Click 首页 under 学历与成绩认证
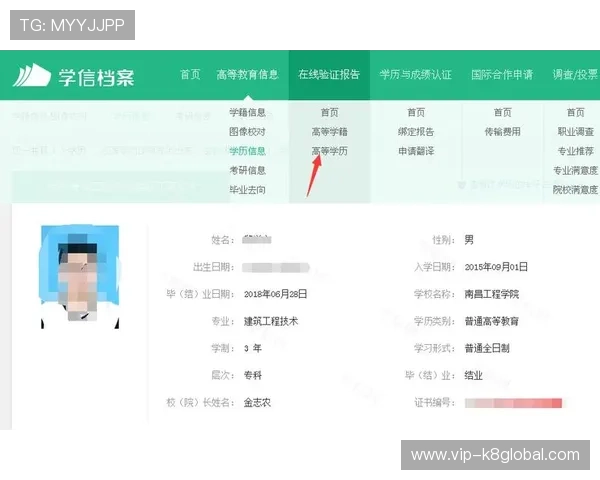This screenshot has height=480, width=600. (x=416, y=113)
